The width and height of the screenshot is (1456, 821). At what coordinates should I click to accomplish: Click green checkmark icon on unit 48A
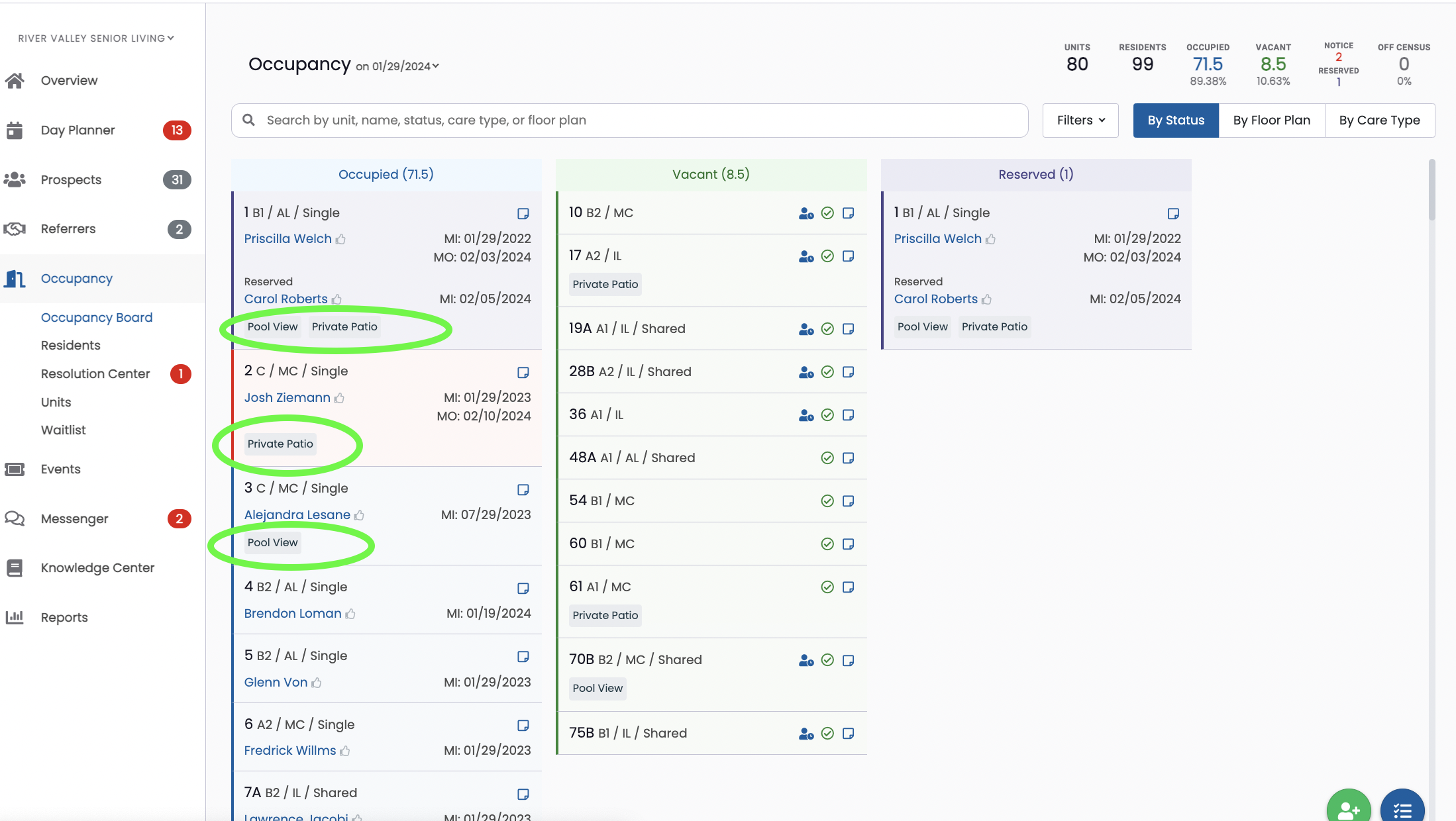pyautogui.click(x=827, y=458)
